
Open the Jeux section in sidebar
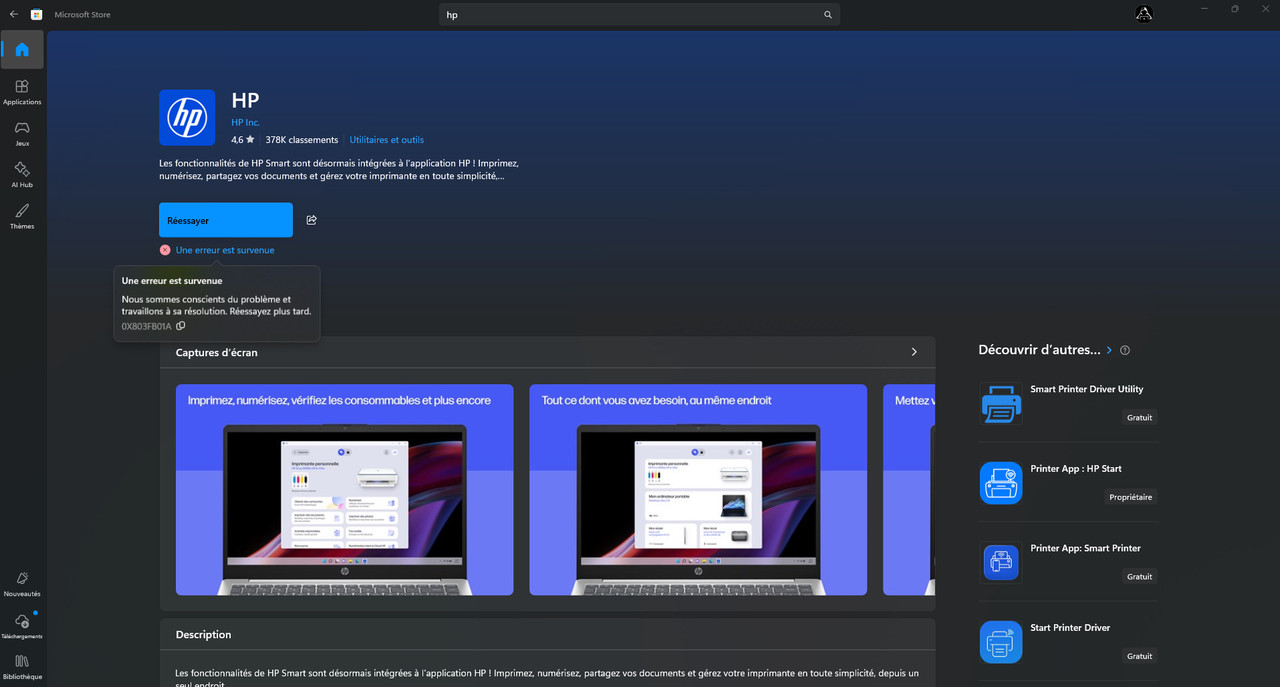[22, 133]
